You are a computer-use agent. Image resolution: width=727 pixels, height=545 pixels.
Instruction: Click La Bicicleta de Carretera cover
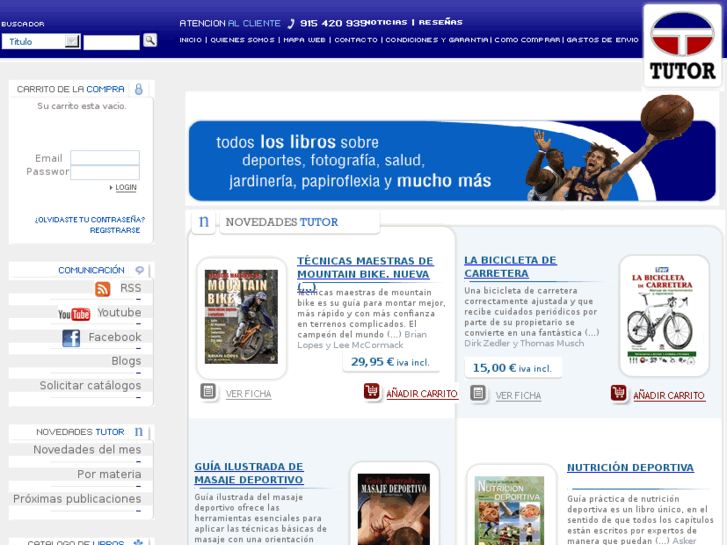[663, 315]
